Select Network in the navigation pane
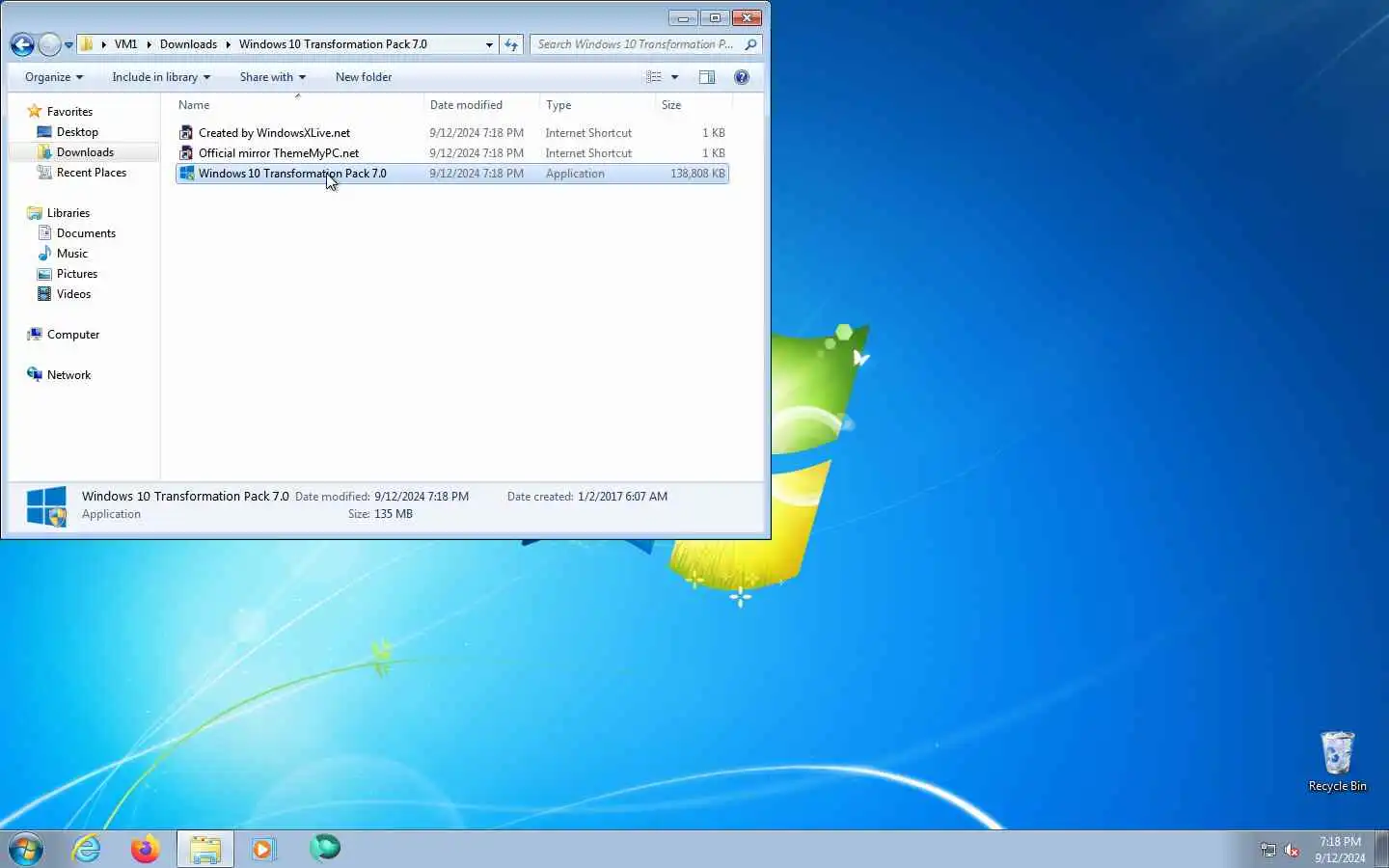This screenshot has height=868, width=1389. click(x=68, y=375)
